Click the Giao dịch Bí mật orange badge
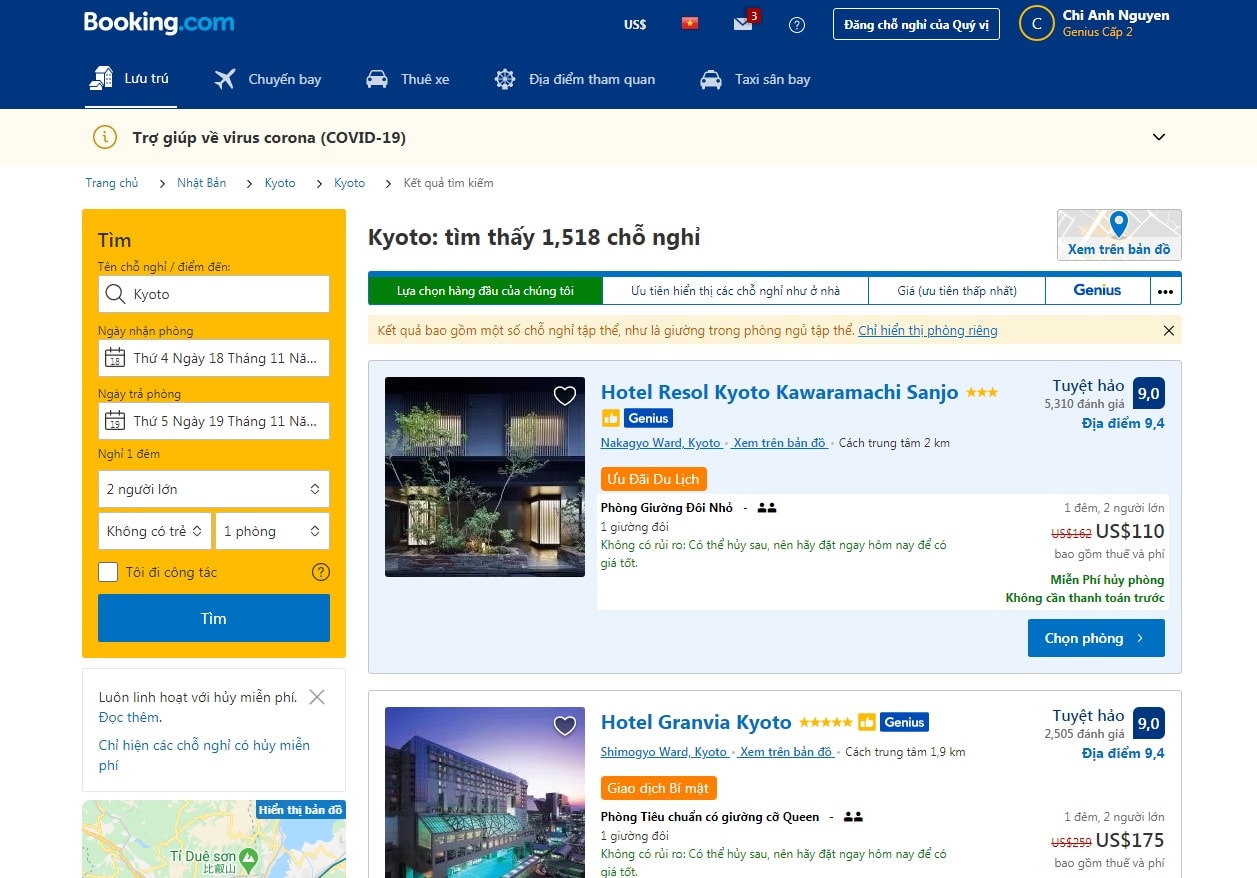This screenshot has width=1257, height=878. [659, 788]
